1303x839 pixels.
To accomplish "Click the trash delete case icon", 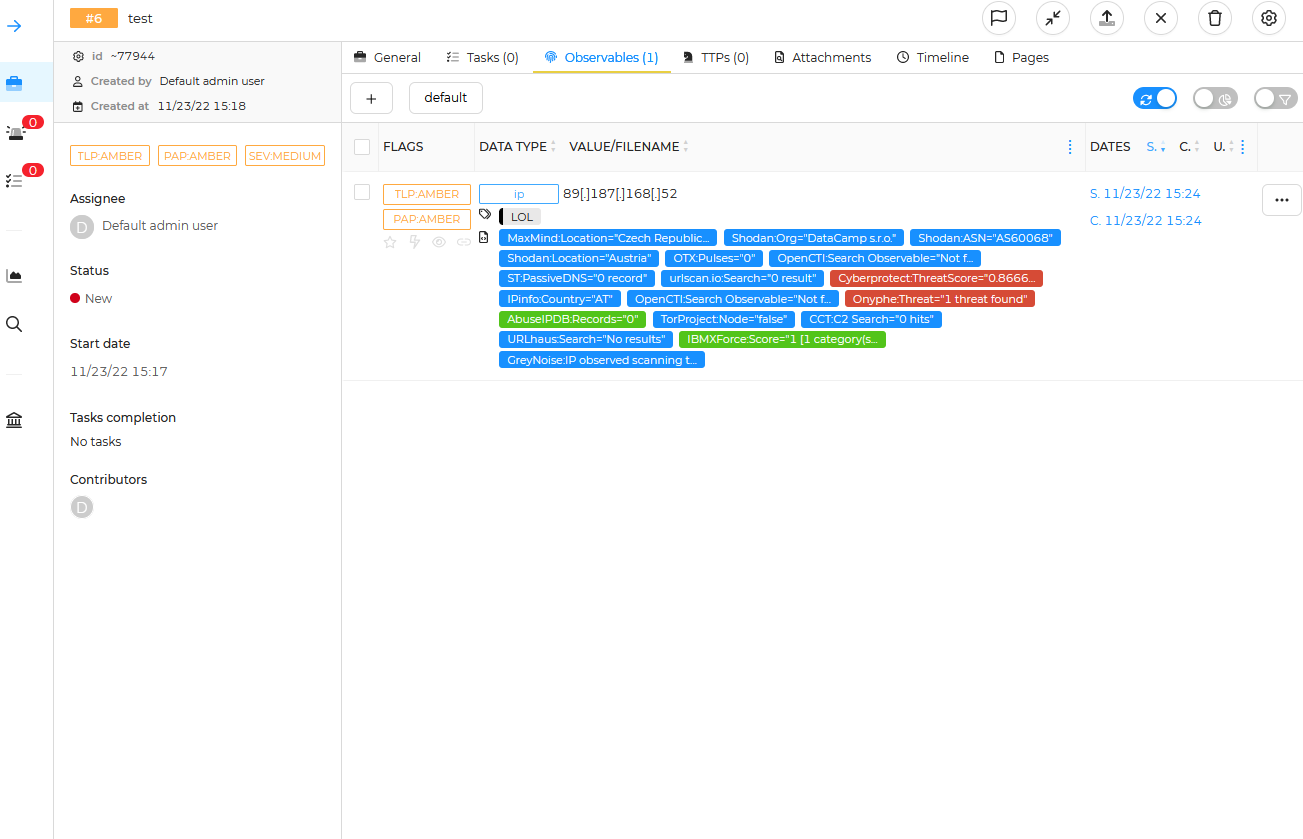I will [x=1215, y=18].
